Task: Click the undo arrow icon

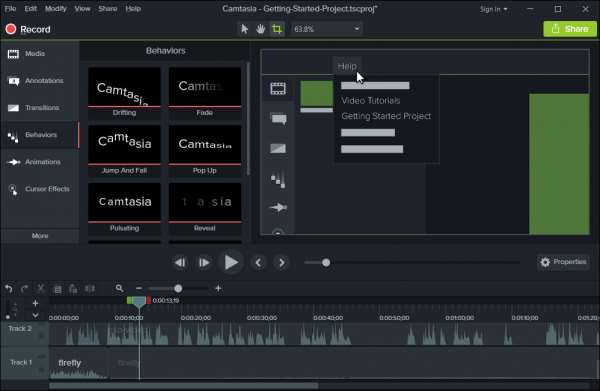Action: [9, 289]
